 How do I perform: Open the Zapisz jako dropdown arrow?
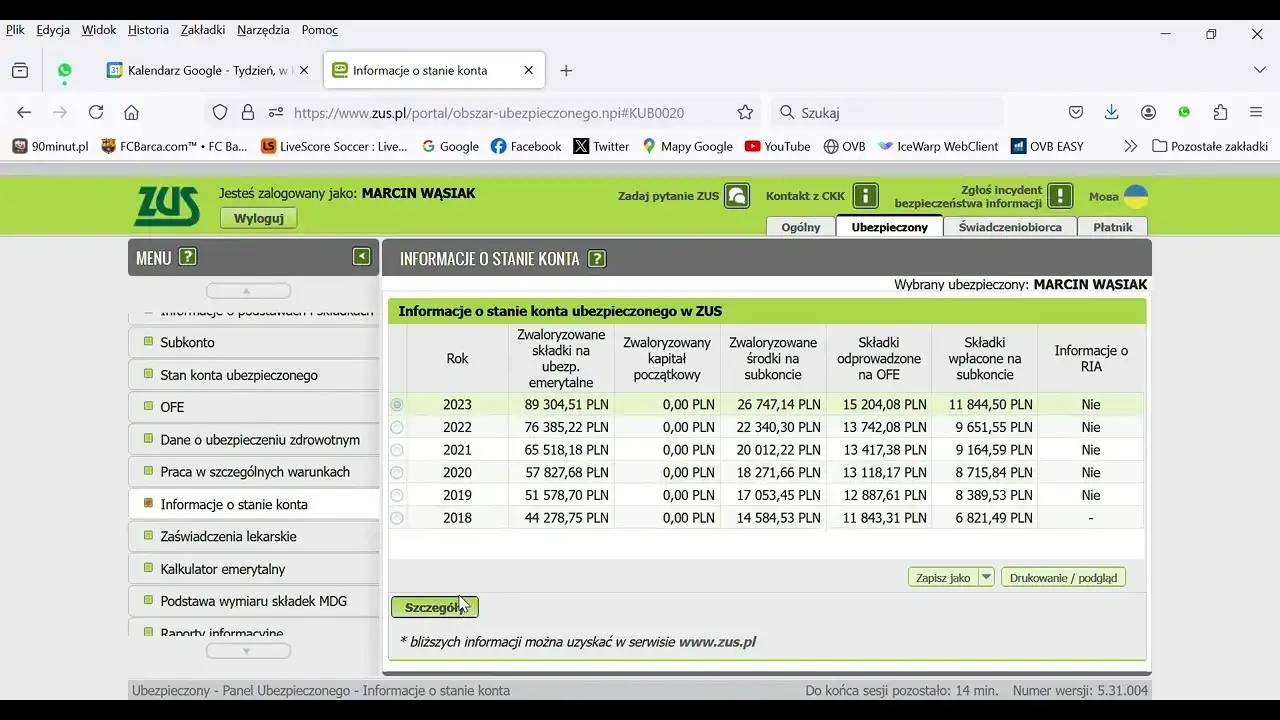(x=986, y=577)
